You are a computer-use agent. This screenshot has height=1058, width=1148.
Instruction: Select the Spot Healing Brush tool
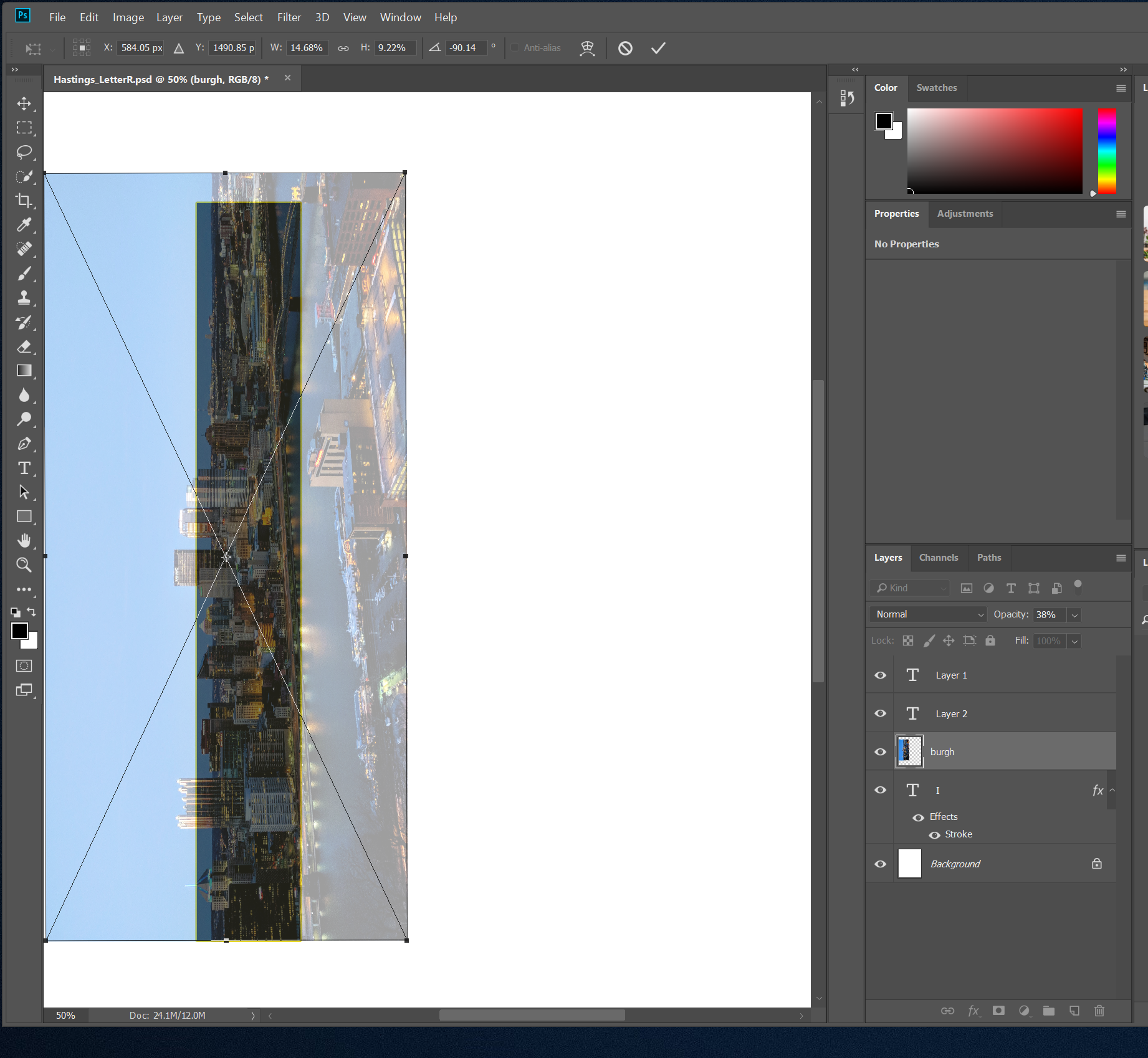point(24,249)
